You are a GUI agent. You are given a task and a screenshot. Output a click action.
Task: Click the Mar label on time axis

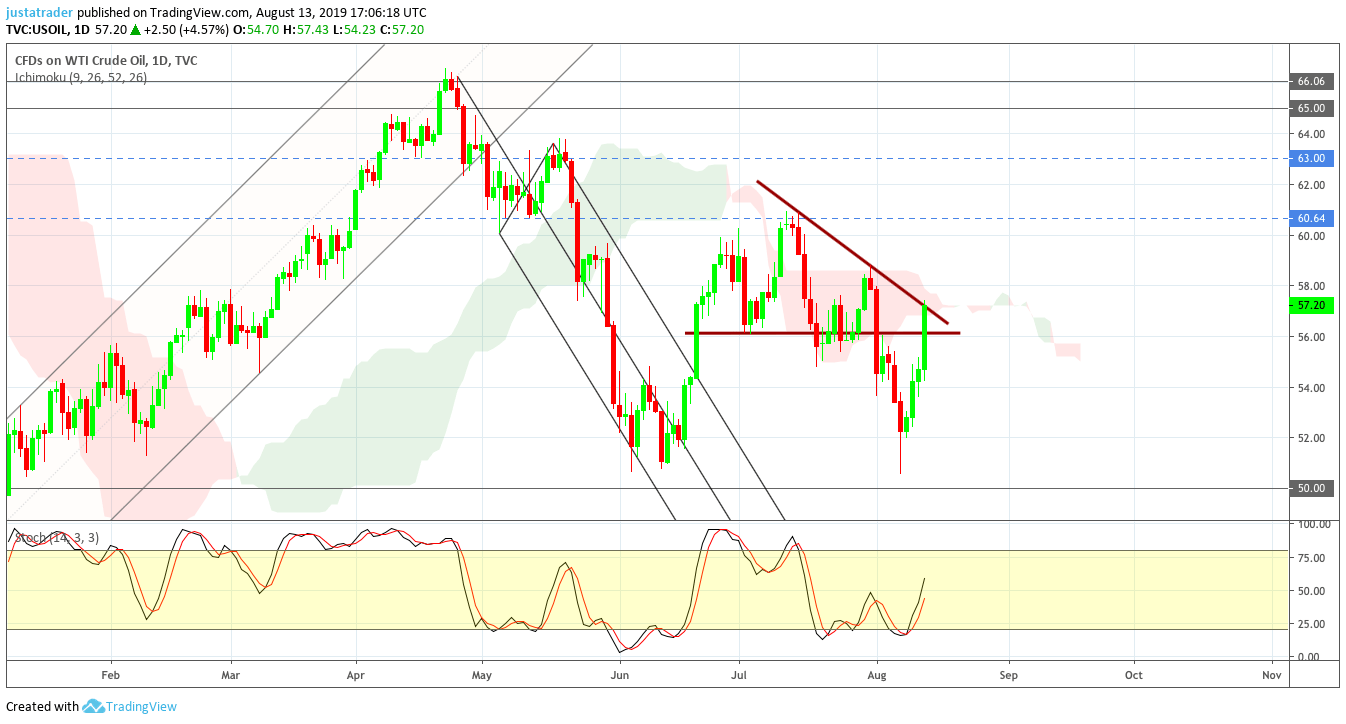(230, 675)
